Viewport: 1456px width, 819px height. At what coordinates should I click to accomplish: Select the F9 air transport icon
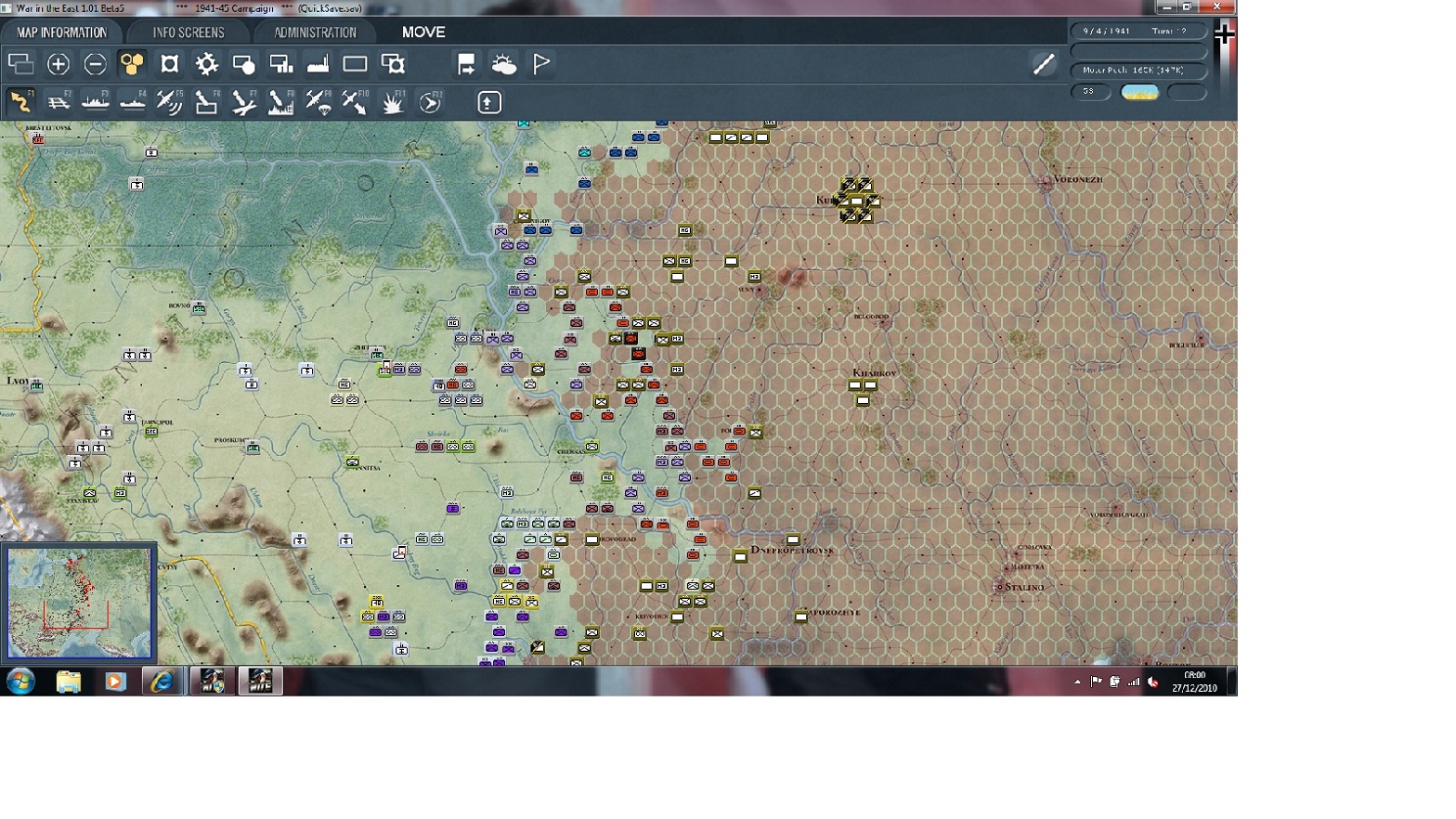tap(318, 102)
